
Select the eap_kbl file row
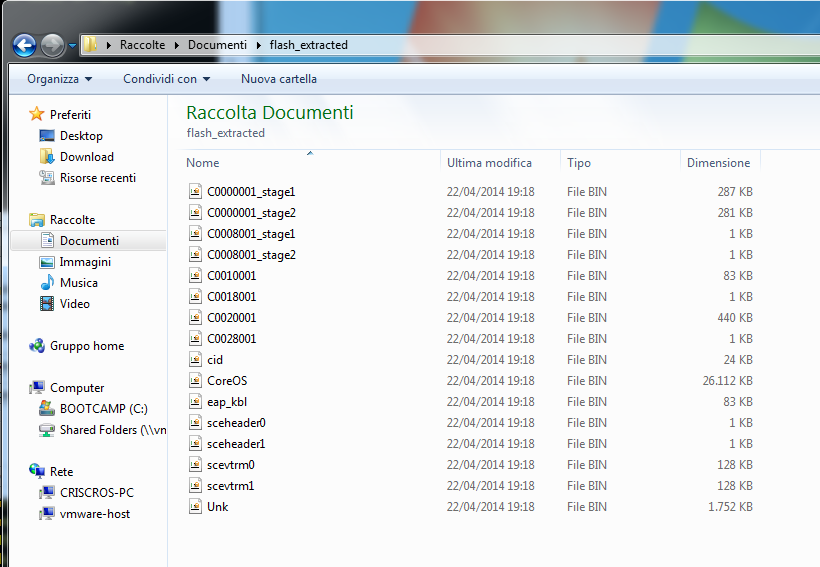coord(227,402)
